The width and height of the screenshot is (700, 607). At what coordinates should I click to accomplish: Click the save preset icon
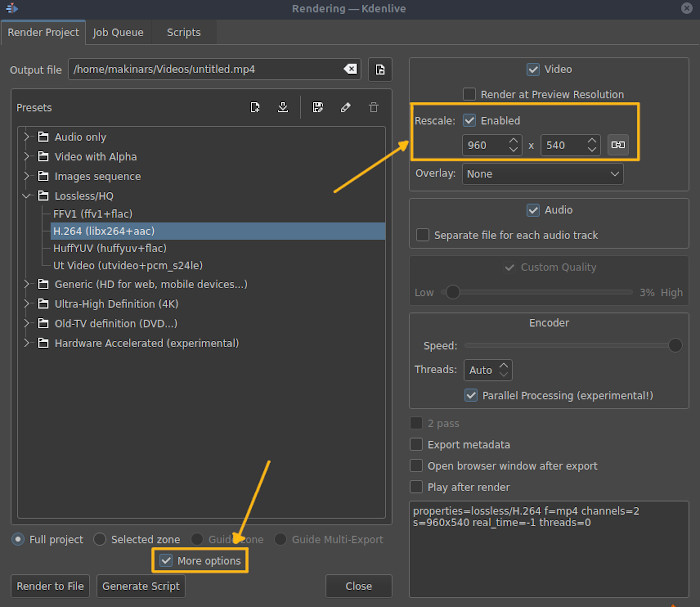point(318,107)
